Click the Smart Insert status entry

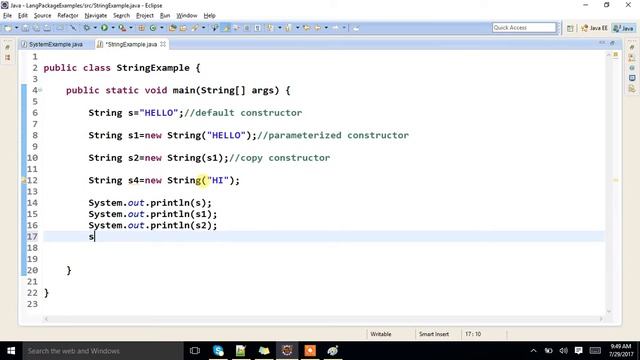(x=434, y=334)
